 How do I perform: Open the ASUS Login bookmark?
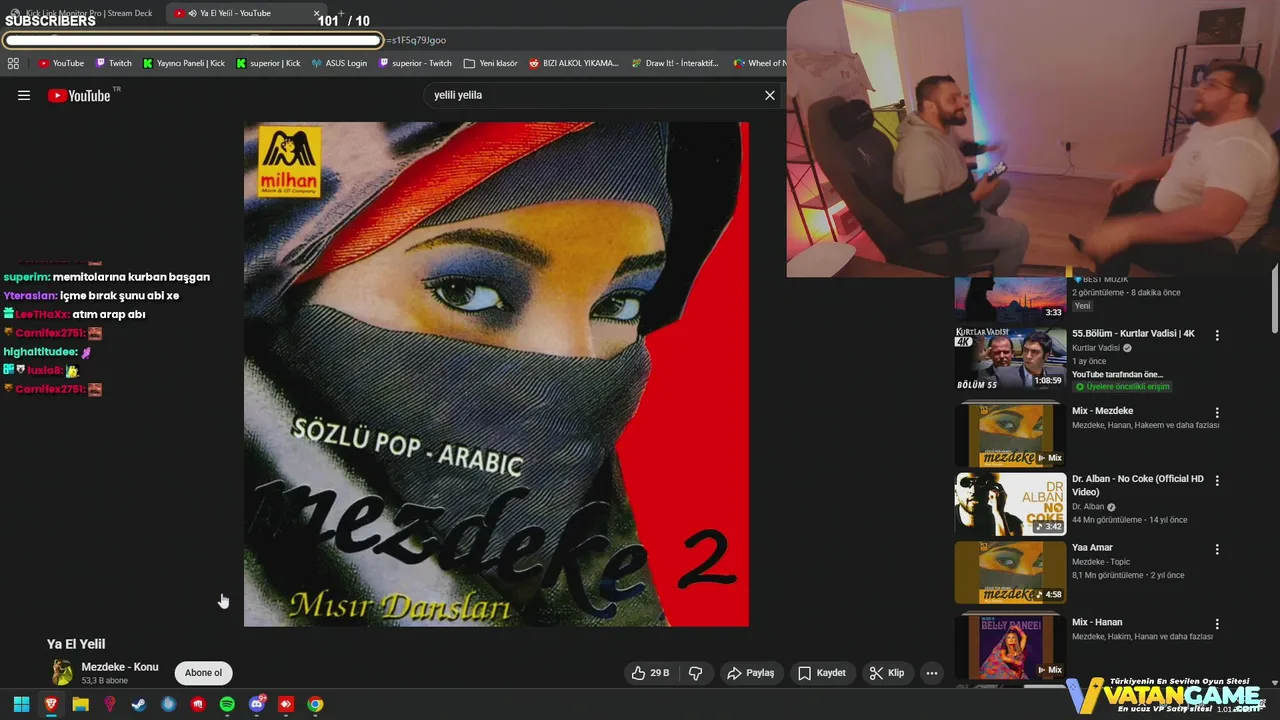[x=339, y=63]
